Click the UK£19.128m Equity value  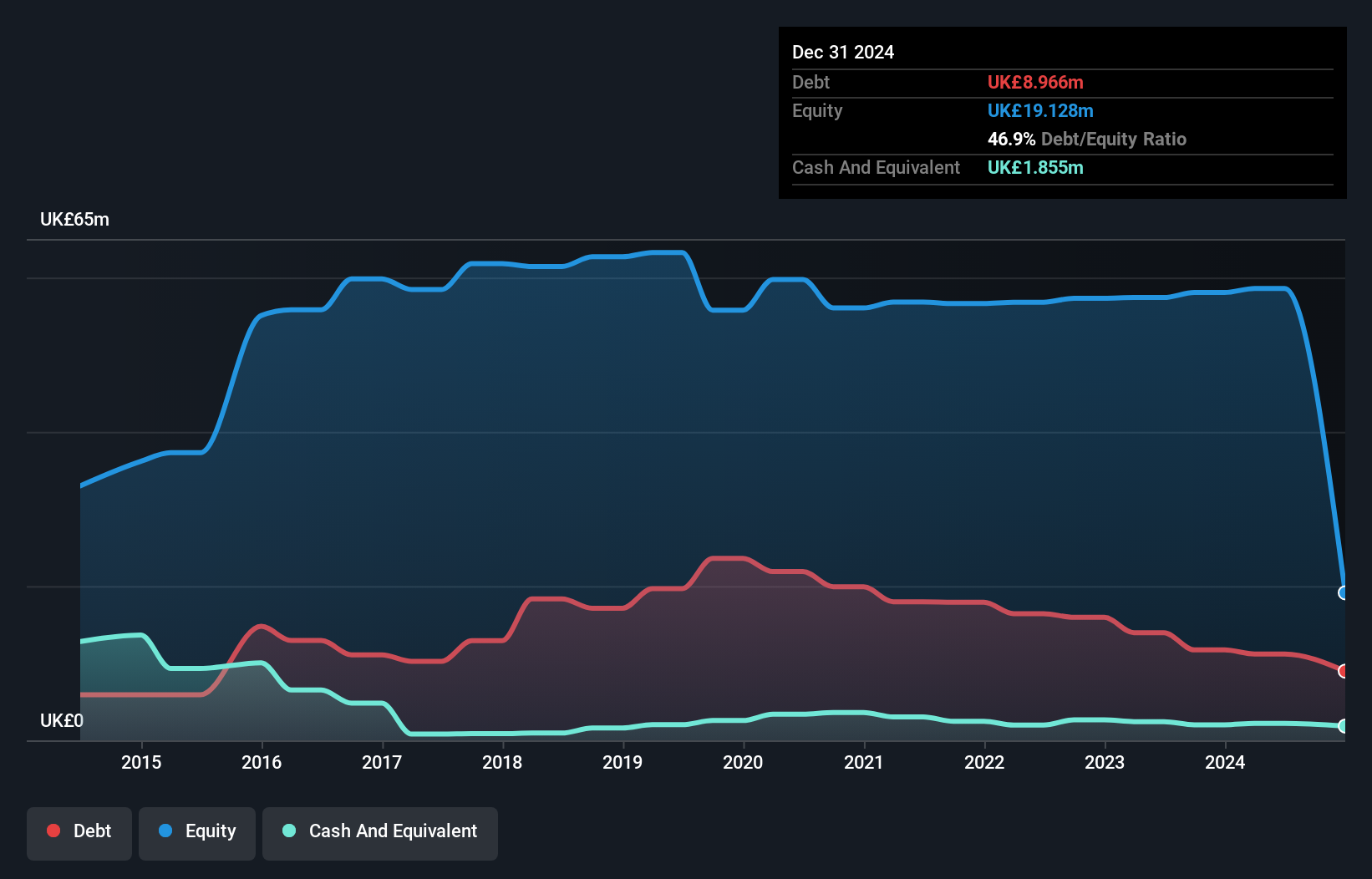(x=1040, y=110)
